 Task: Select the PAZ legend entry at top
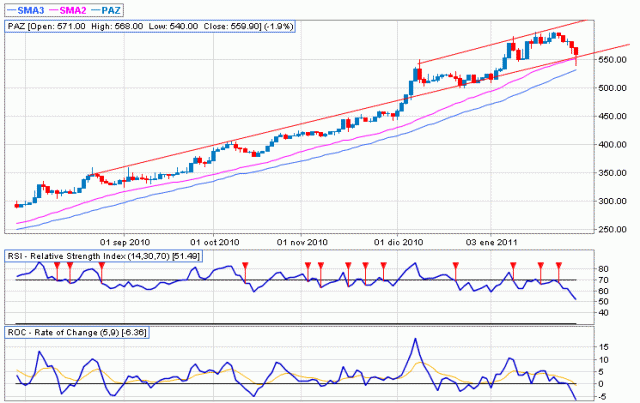(106, 10)
